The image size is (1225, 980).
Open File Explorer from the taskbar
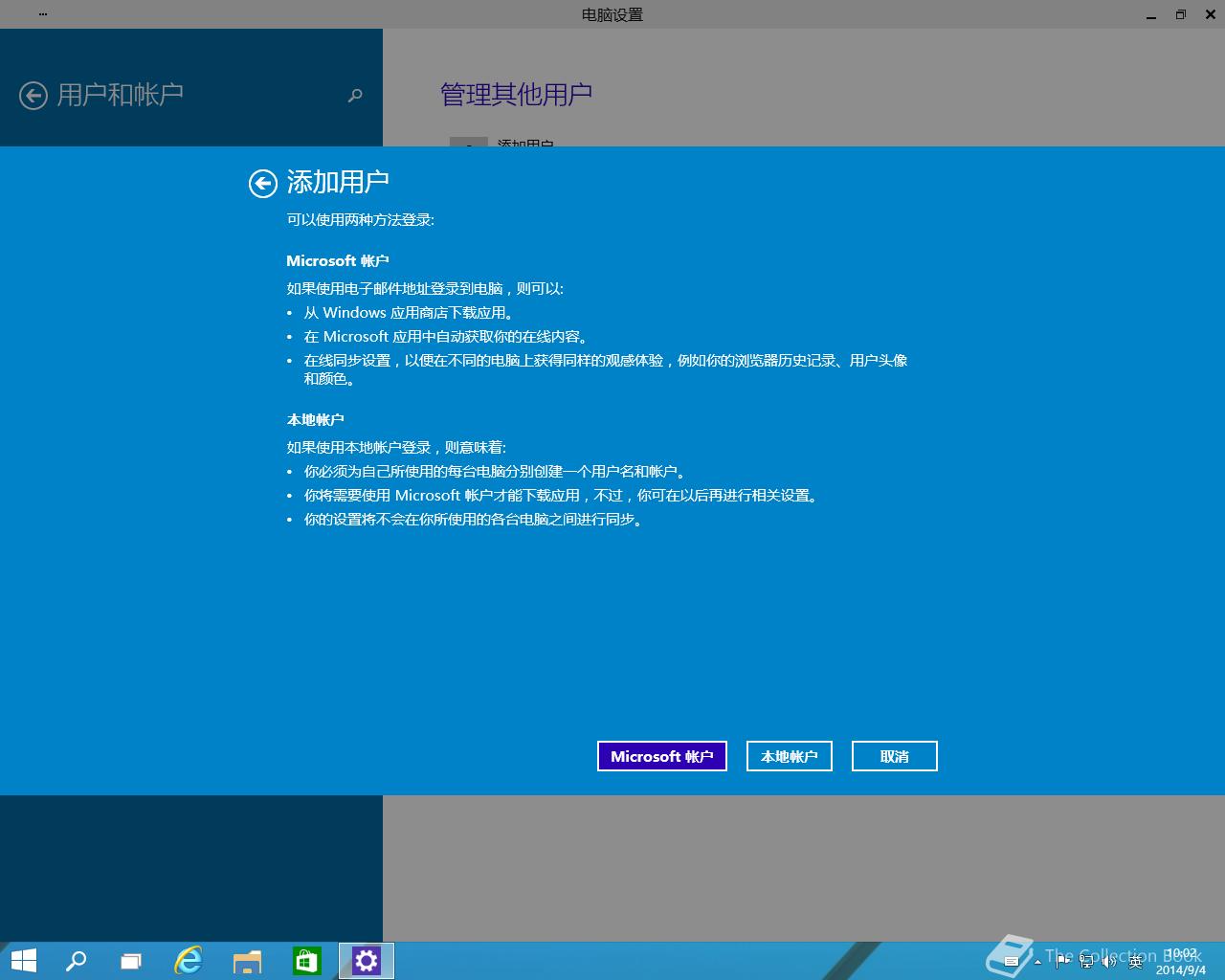pos(247,960)
